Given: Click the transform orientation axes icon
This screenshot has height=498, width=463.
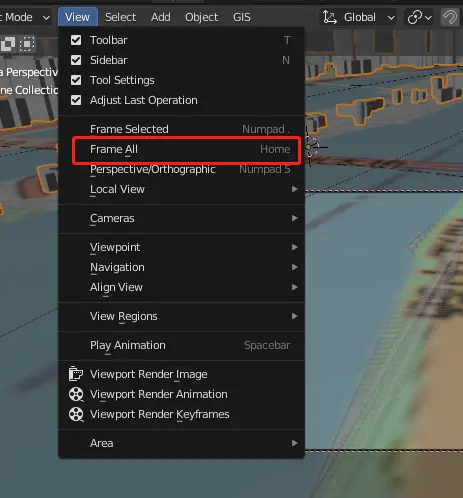Looking at the screenshot, I should click(330, 17).
